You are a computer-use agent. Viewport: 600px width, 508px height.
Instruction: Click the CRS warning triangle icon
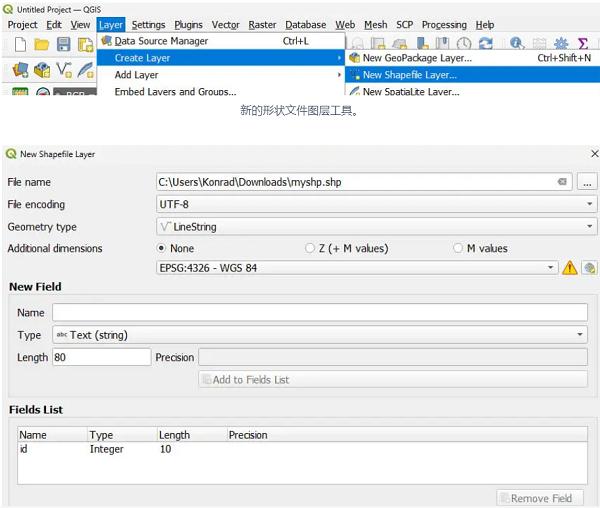pyautogui.click(x=569, y=268)
